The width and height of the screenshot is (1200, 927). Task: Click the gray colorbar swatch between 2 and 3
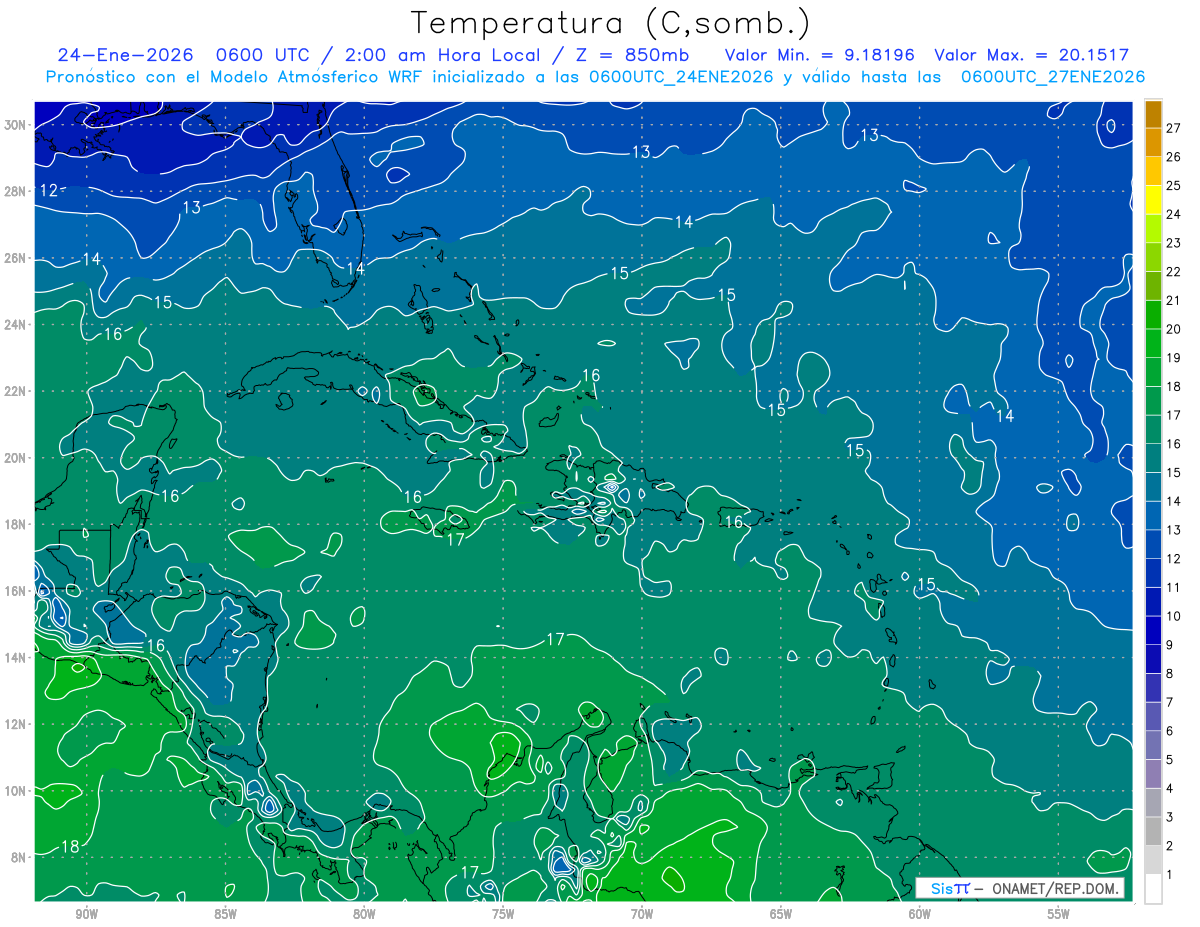(x=1153, y=833)
